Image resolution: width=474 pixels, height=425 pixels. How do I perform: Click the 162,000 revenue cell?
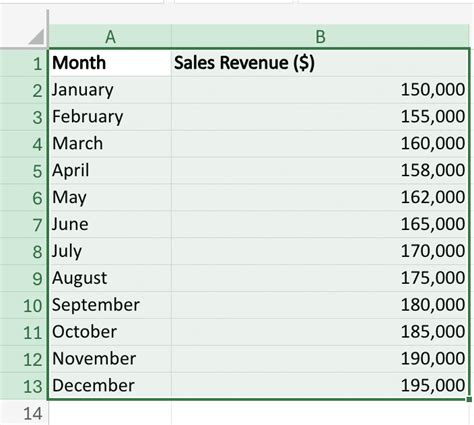(x=320, y=198)
